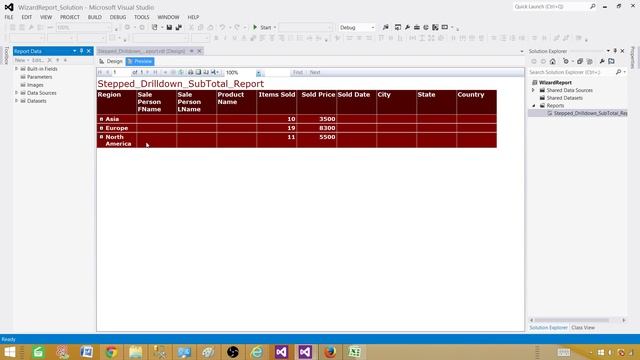Close the Report Data panel
The image size is (640, 360).
tap(89, 51)
